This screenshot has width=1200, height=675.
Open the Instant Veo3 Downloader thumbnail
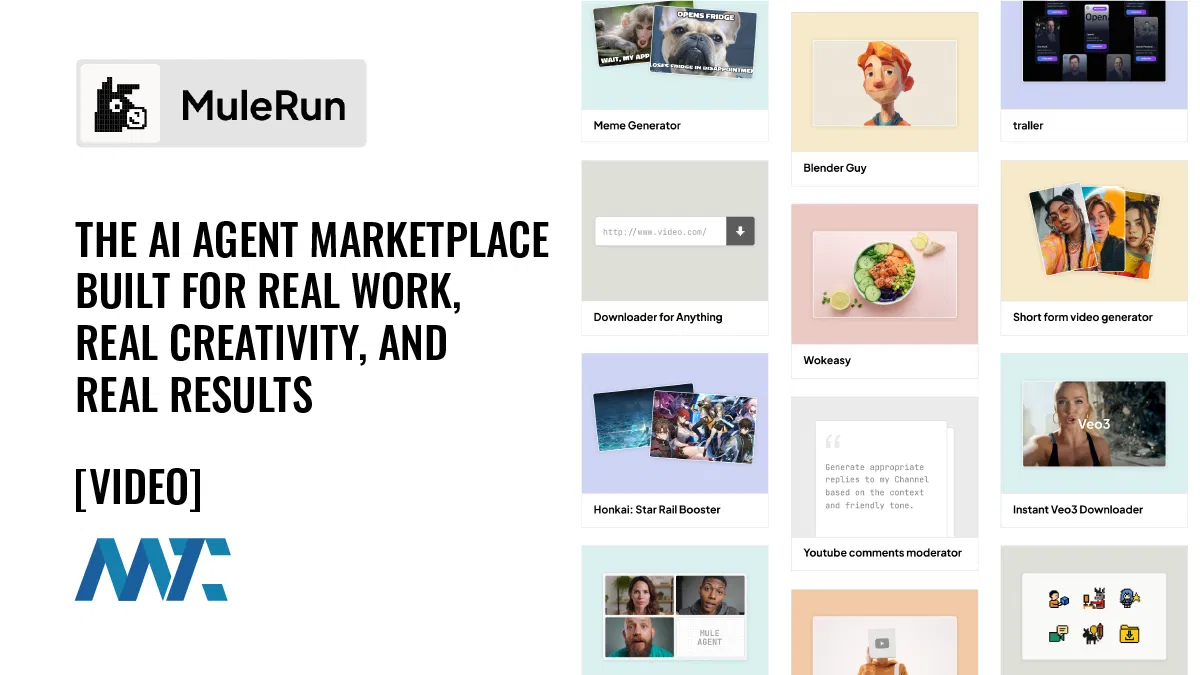click(x=1093, y=423)
